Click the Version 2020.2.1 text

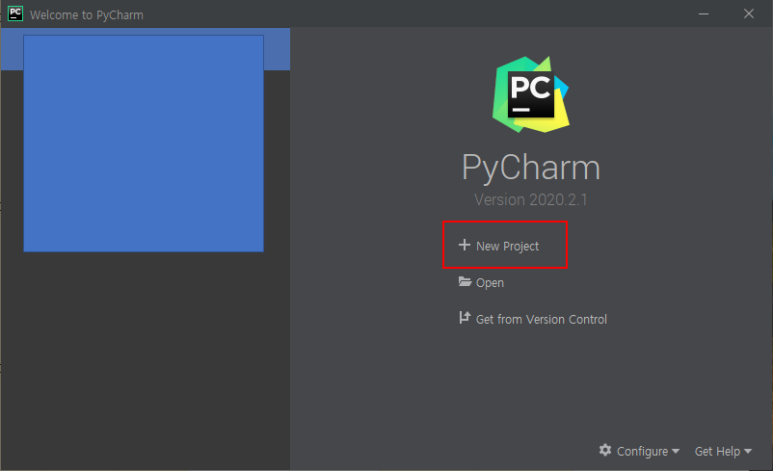coord(531,200)
